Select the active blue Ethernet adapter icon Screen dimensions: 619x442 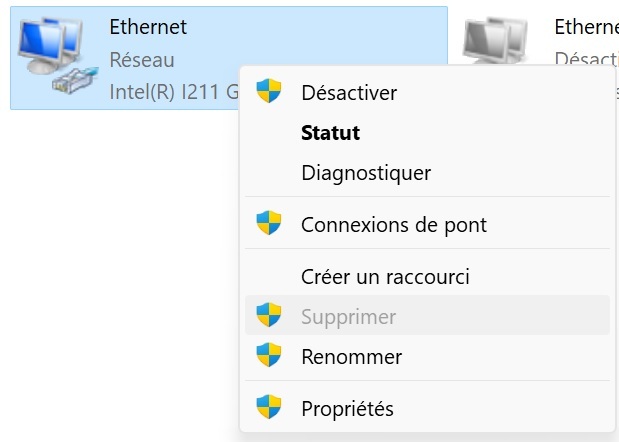click(x=58, y=56)
